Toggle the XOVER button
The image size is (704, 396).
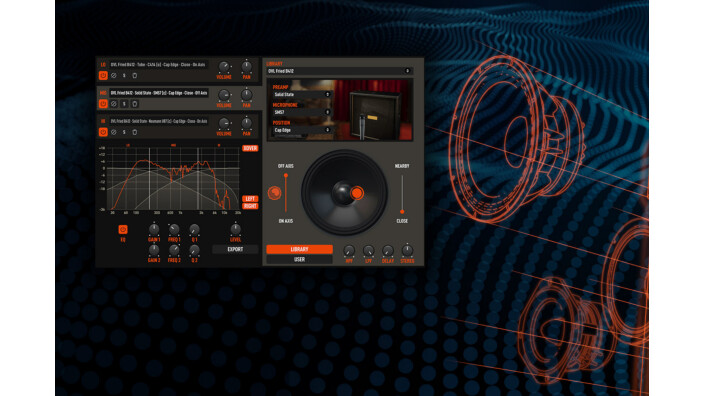click(x=250, y=148)
